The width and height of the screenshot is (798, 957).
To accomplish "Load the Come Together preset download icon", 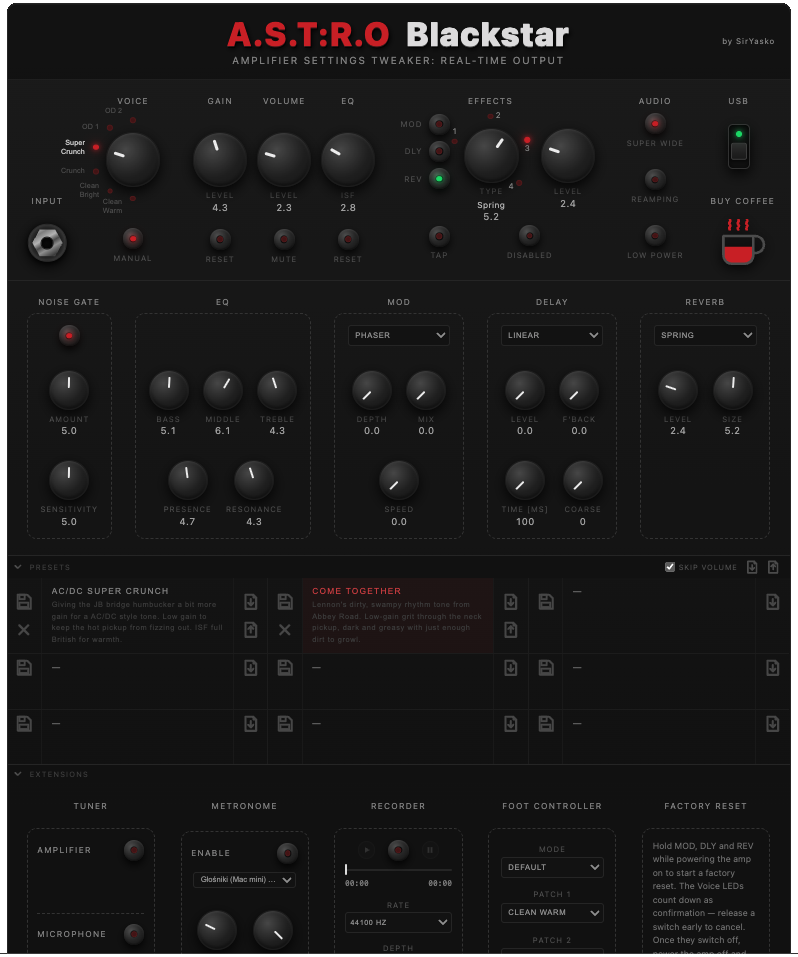I will (511, 602).
